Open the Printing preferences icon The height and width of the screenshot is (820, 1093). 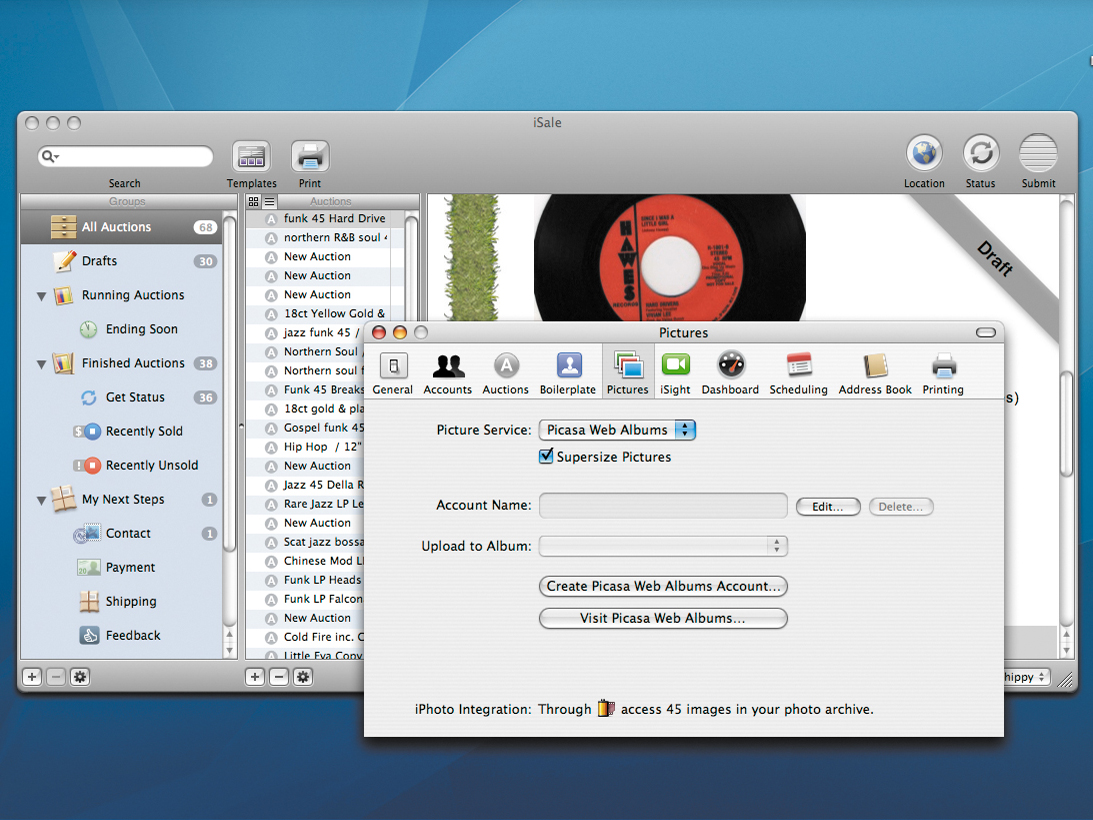click(x=943, y=372)
